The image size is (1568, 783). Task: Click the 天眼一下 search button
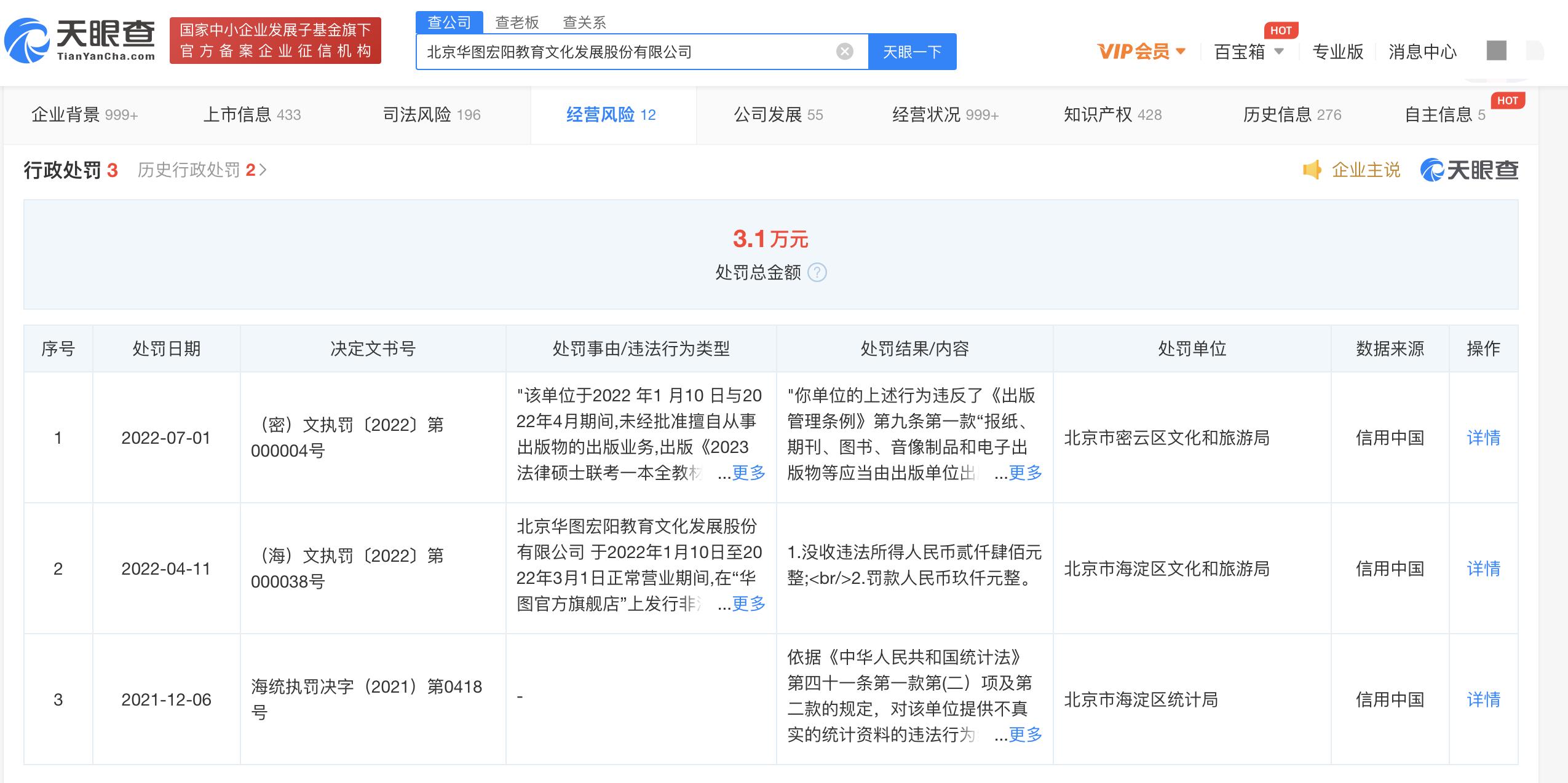coord(913,52)
